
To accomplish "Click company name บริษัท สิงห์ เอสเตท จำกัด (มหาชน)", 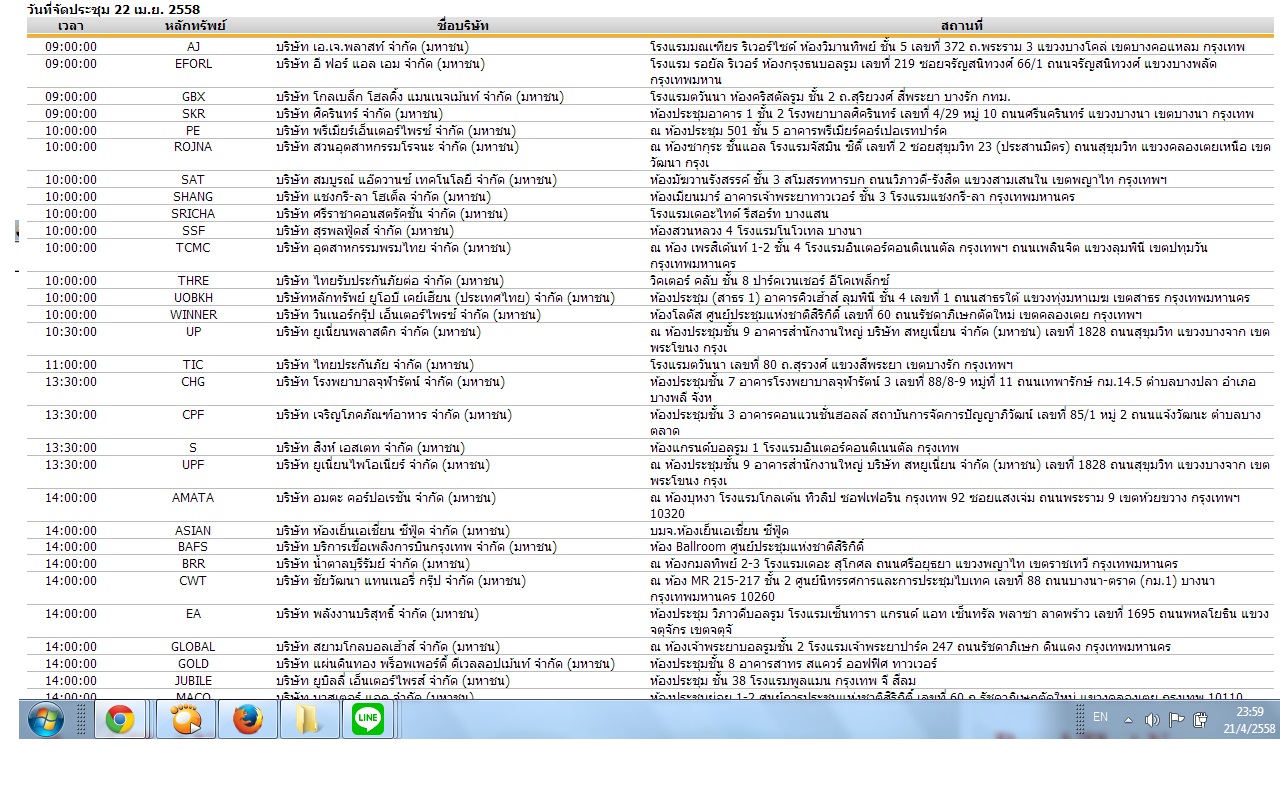I will pos(368,448).
